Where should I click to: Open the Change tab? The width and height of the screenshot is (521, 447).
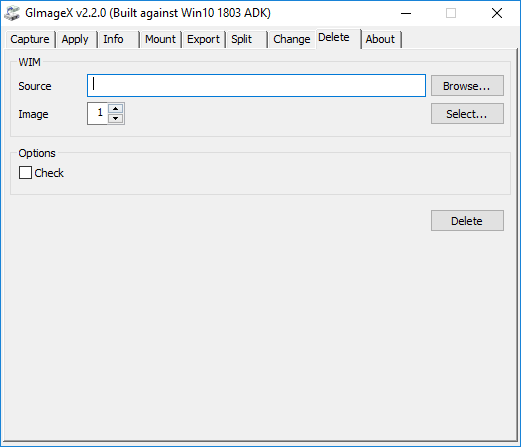pyautogui.click(x=292, y=39)
